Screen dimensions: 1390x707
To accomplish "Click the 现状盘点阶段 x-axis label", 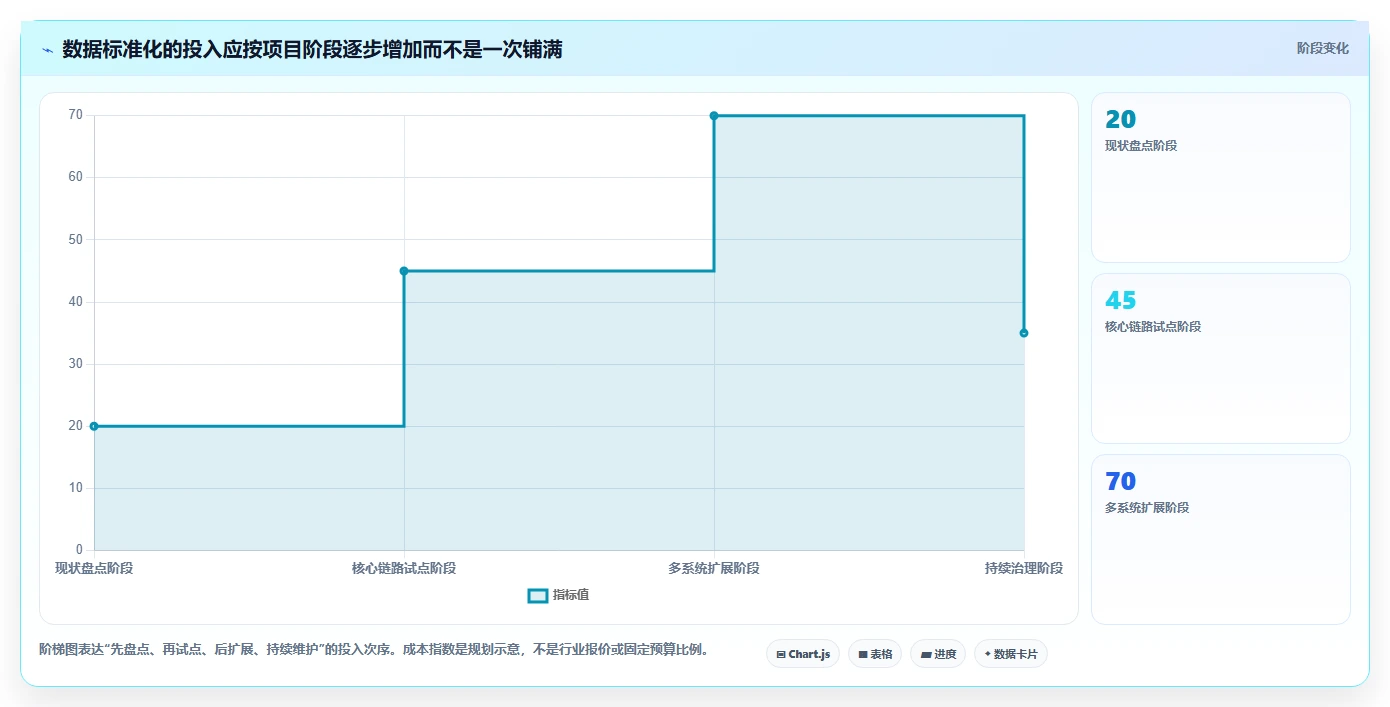I will (x=94, y=569).
